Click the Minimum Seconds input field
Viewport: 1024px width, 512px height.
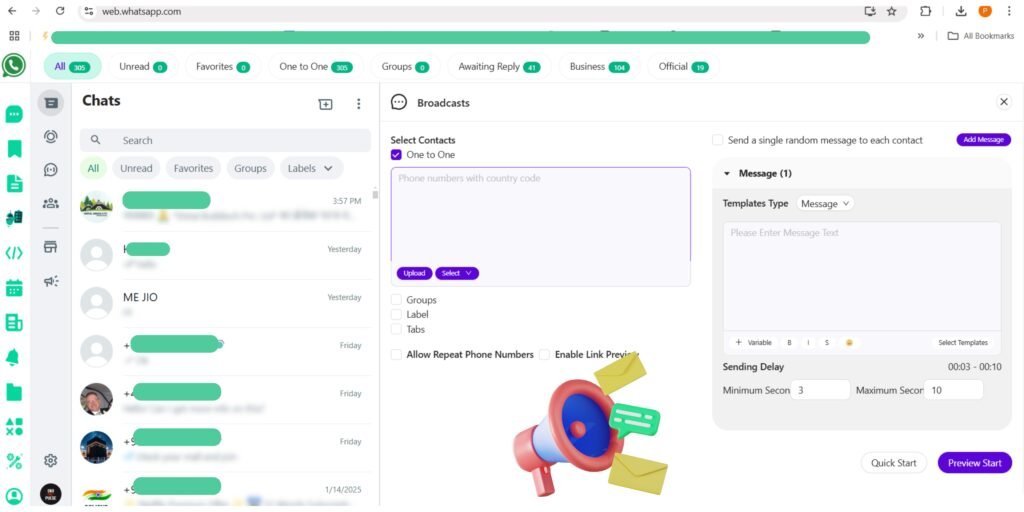click(820, 390)
